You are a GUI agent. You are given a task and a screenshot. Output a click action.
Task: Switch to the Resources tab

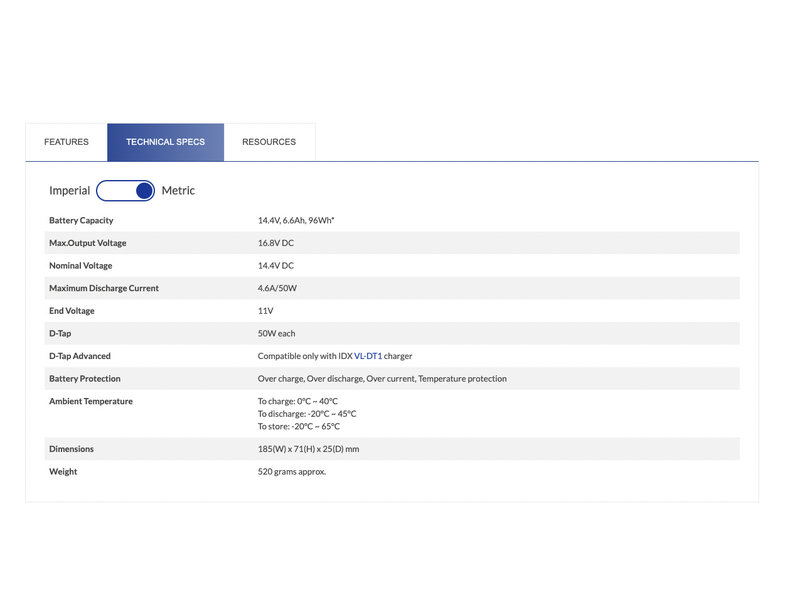point(269,142)
